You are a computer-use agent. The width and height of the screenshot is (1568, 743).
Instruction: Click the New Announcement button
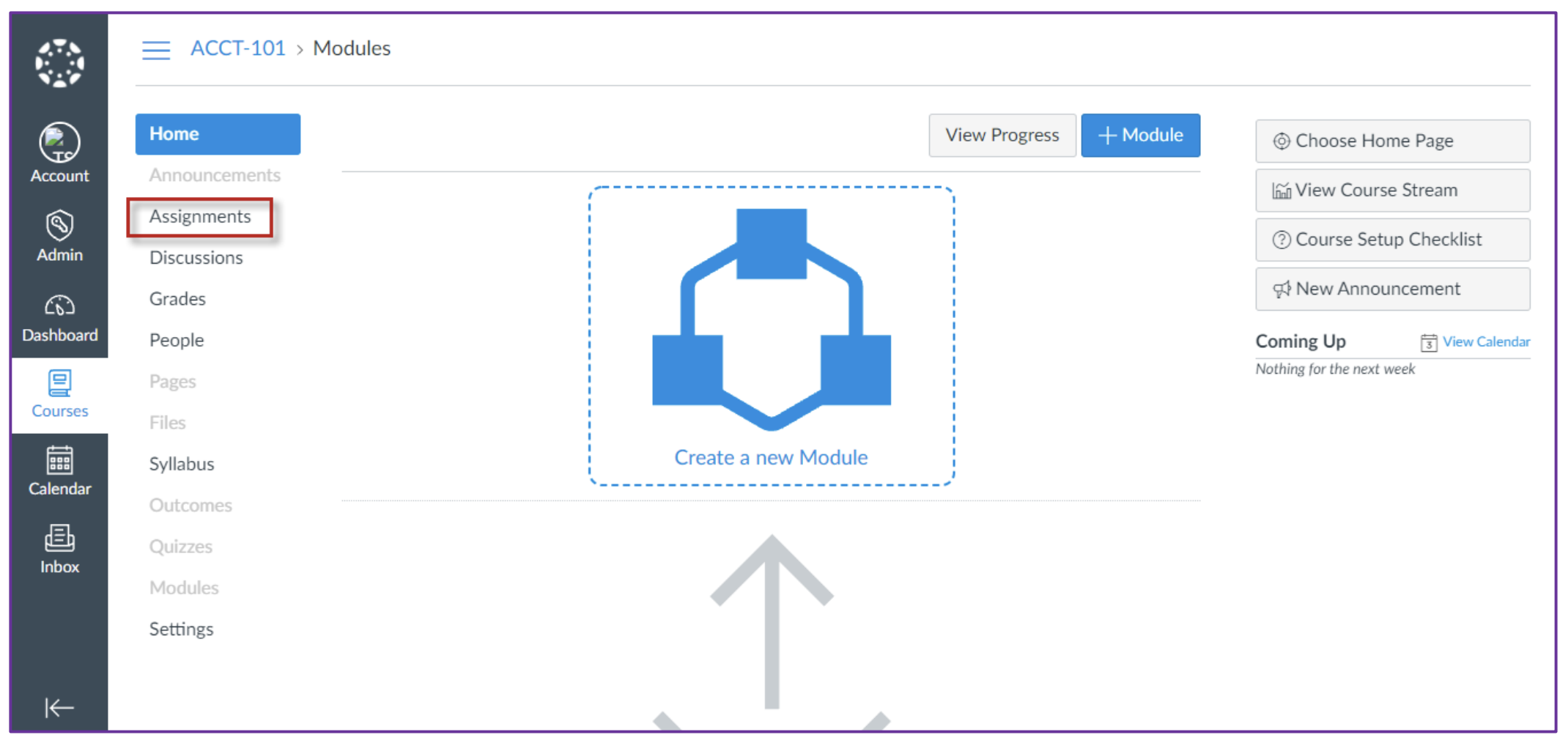tap(1393, 289)
